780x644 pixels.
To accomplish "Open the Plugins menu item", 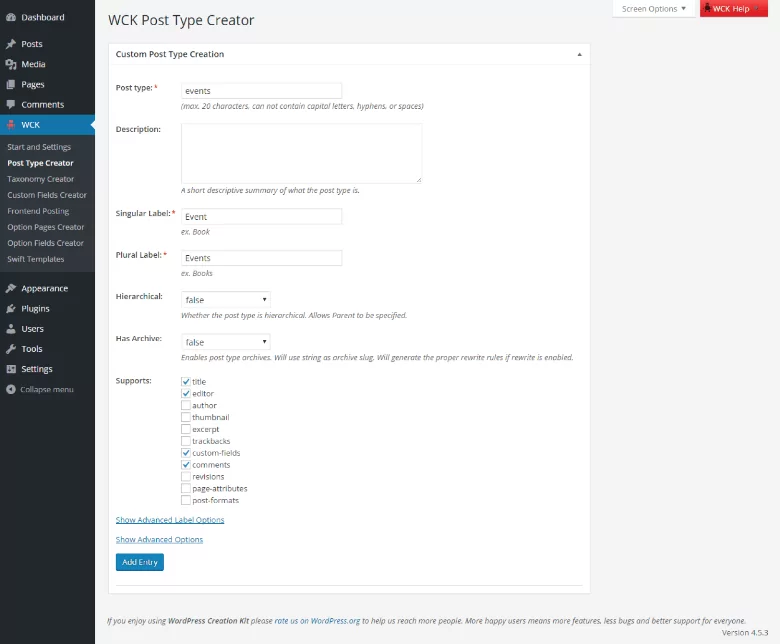I will (x=47, y=309).
